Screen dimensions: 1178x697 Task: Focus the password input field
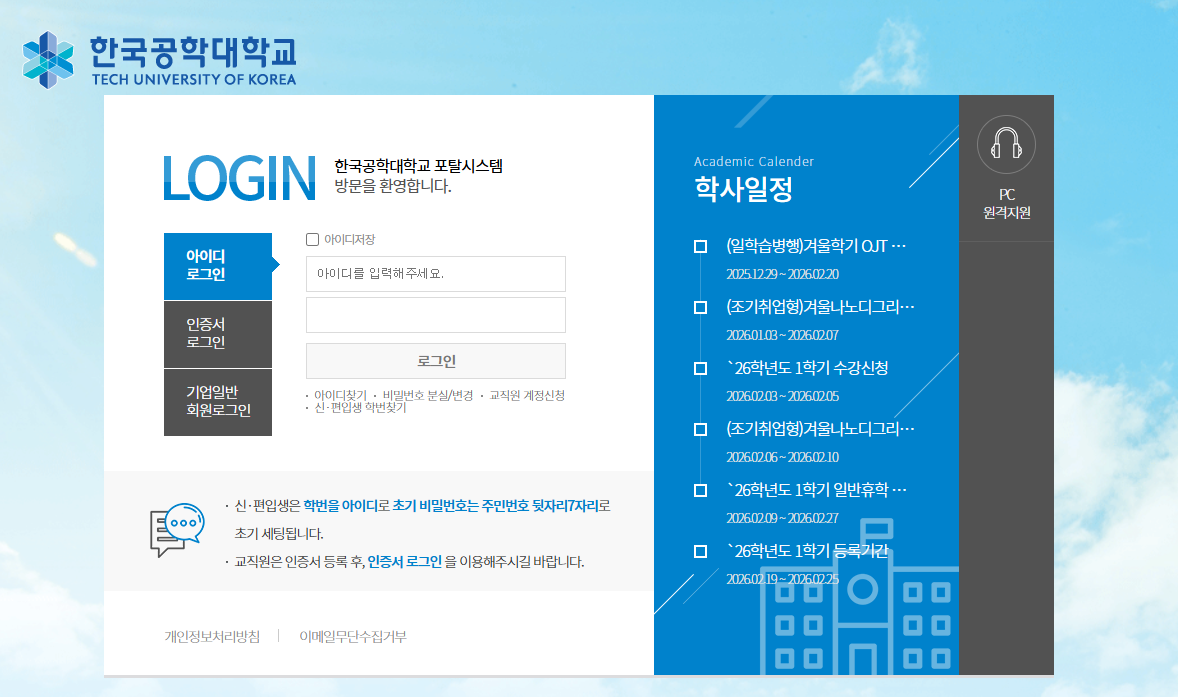point(436,315)
